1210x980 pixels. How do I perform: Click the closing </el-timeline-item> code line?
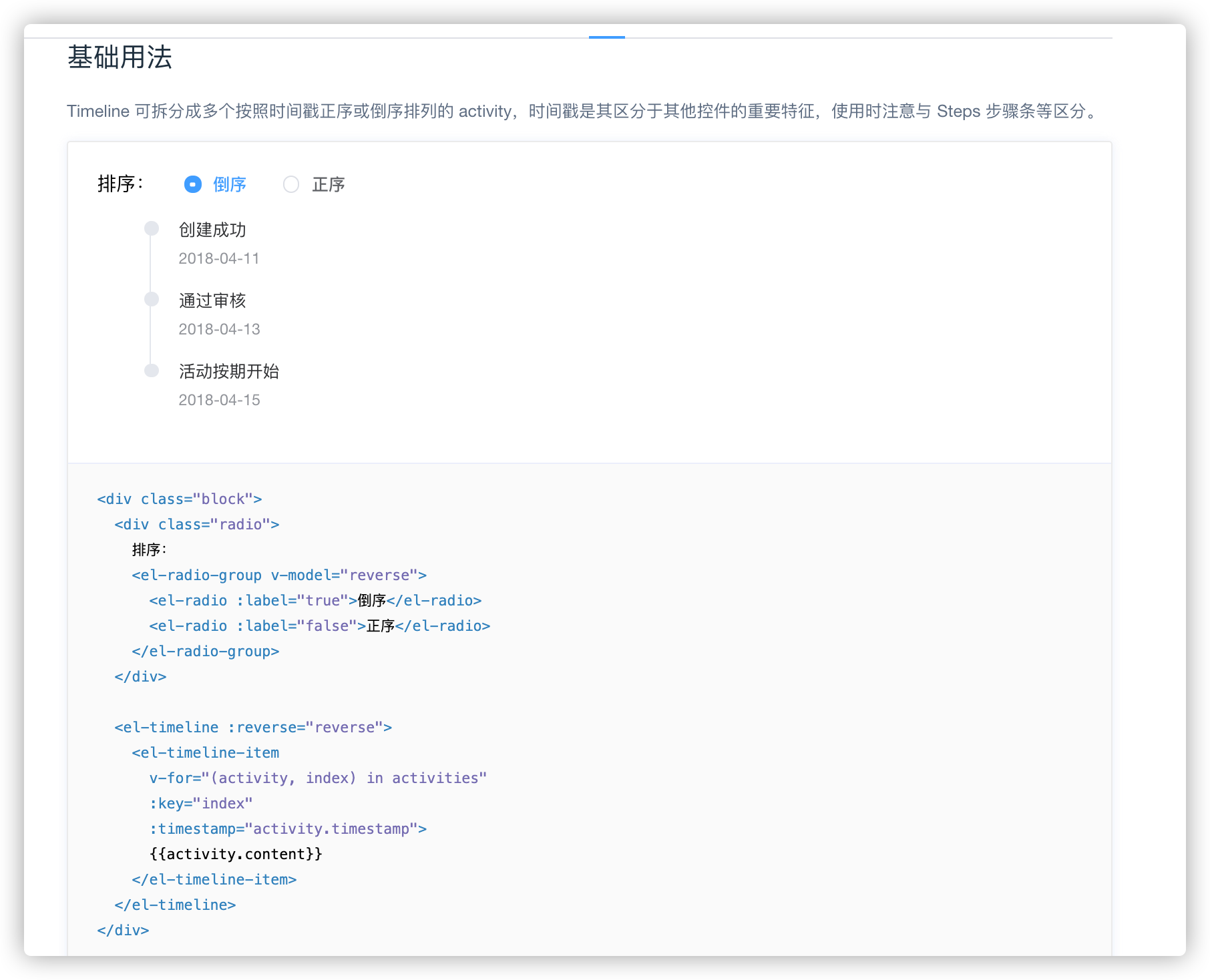[214, 879]
